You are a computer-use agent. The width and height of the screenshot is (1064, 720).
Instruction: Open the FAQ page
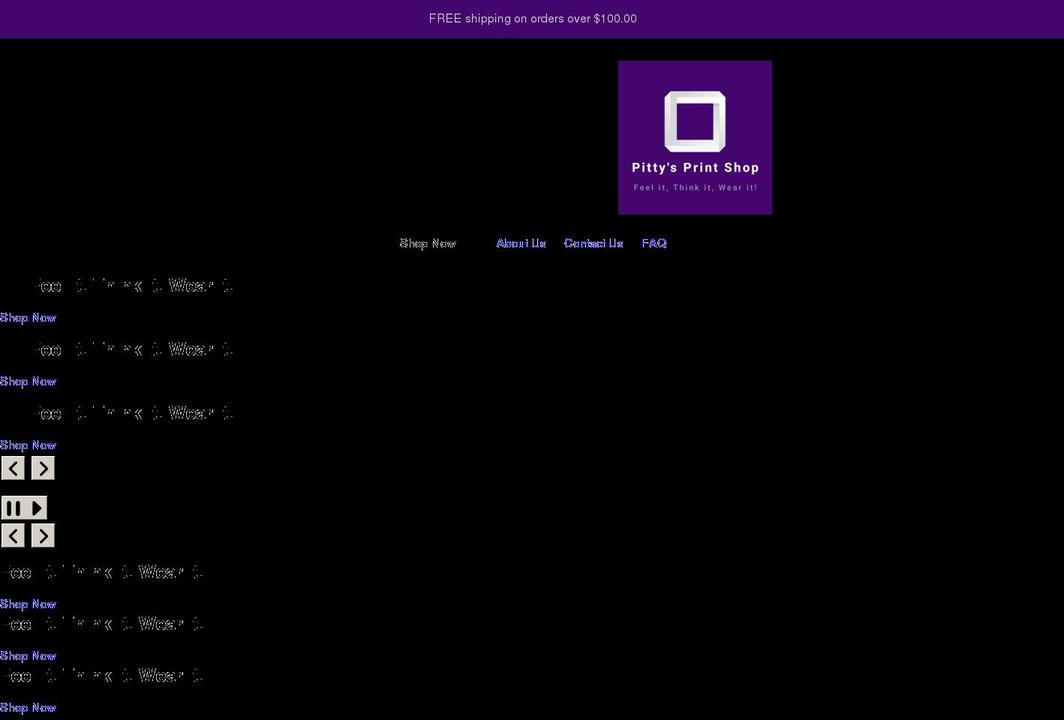point(655,243)
